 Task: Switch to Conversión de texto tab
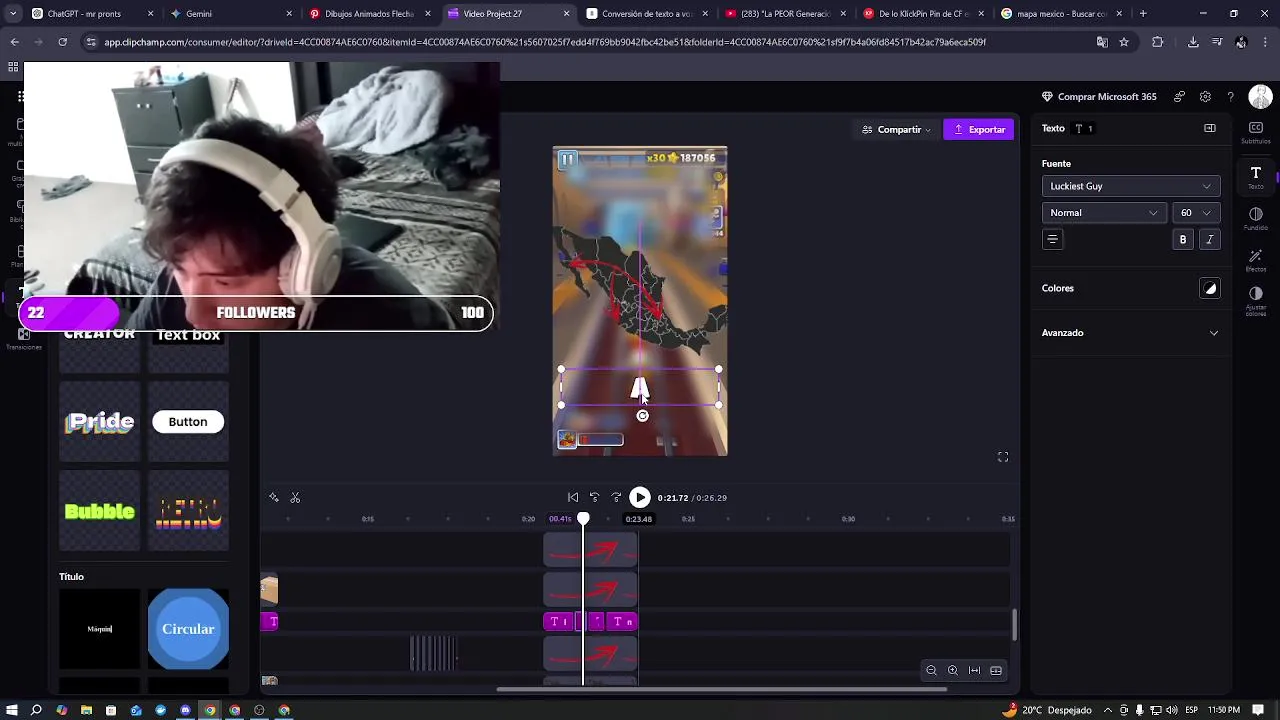pos(644,14)
